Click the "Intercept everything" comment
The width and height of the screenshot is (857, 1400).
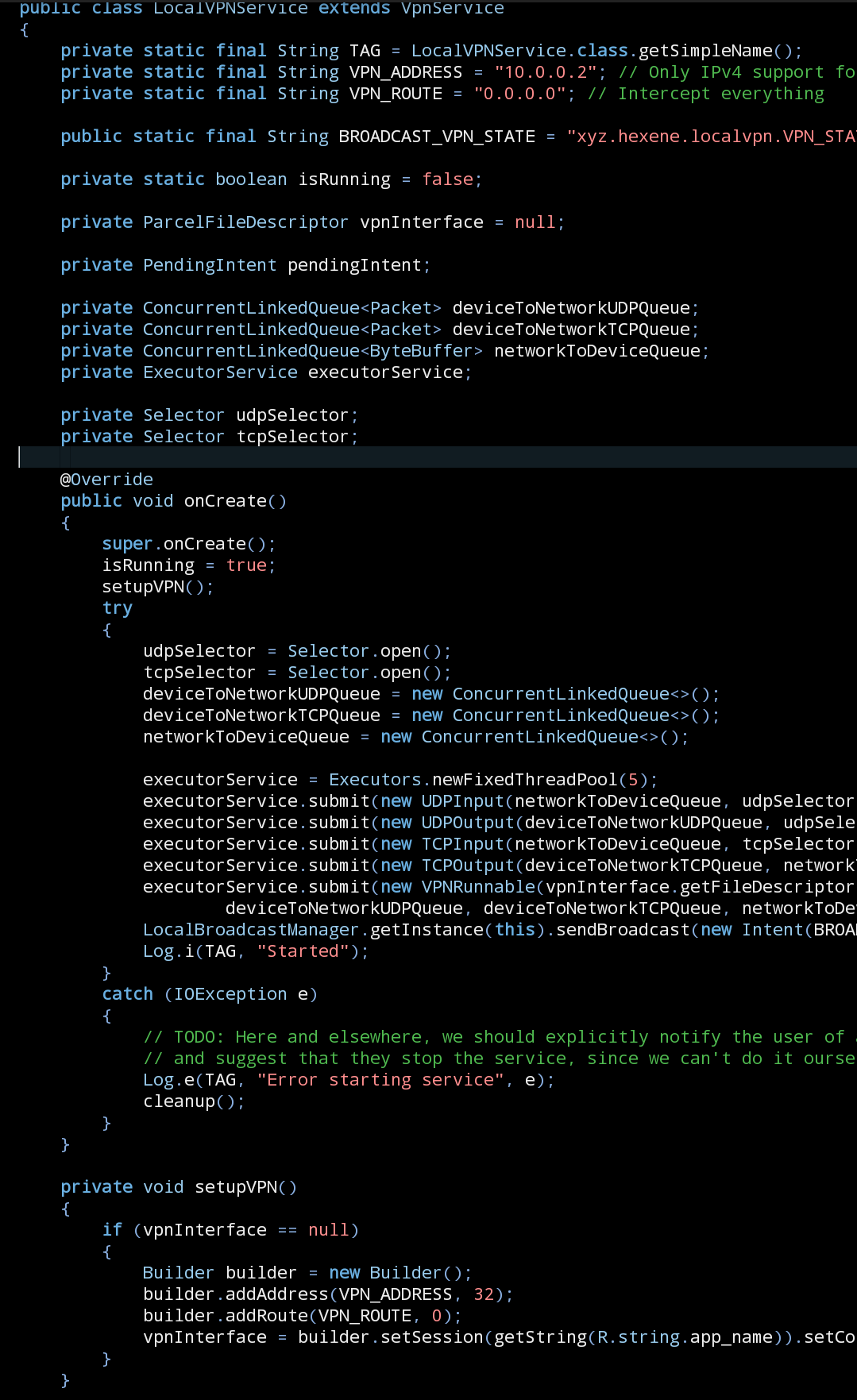coord(720,94)
